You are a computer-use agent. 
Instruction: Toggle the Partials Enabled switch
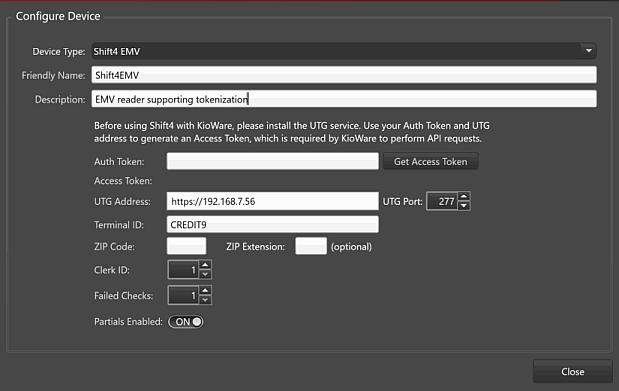tap(186, 322)
